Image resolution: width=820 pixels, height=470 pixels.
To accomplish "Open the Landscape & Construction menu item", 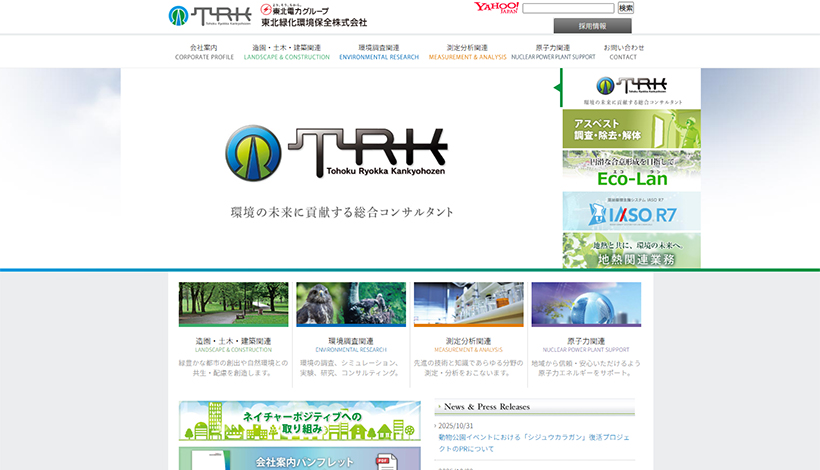I will 287,52.
